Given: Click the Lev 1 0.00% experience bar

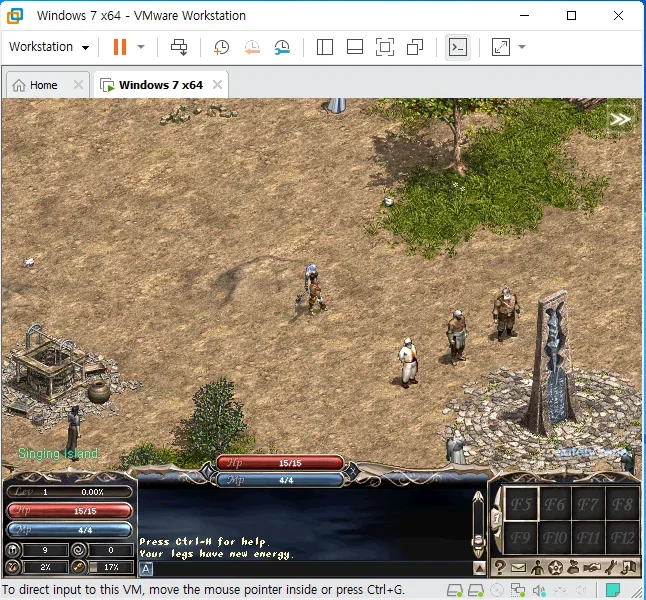Looking at the screenshot, I should coord(70,492).
